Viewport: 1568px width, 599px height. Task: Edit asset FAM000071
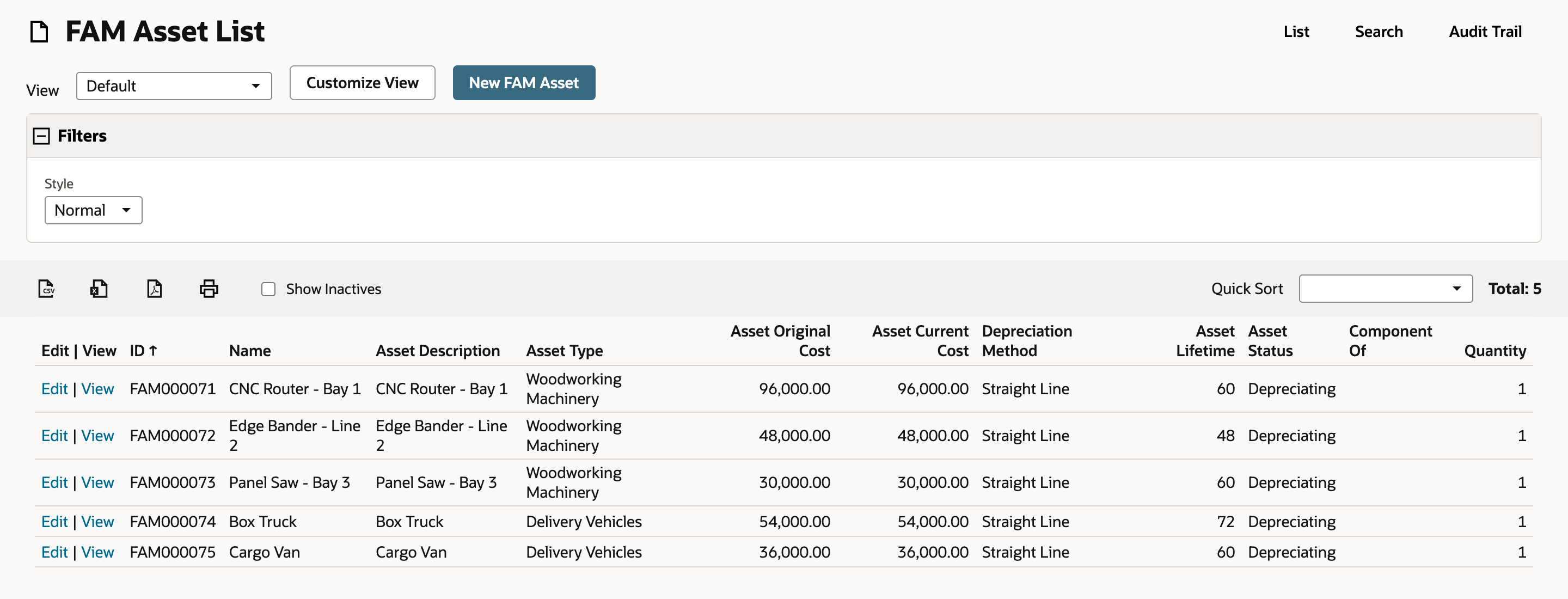[54, 389]
